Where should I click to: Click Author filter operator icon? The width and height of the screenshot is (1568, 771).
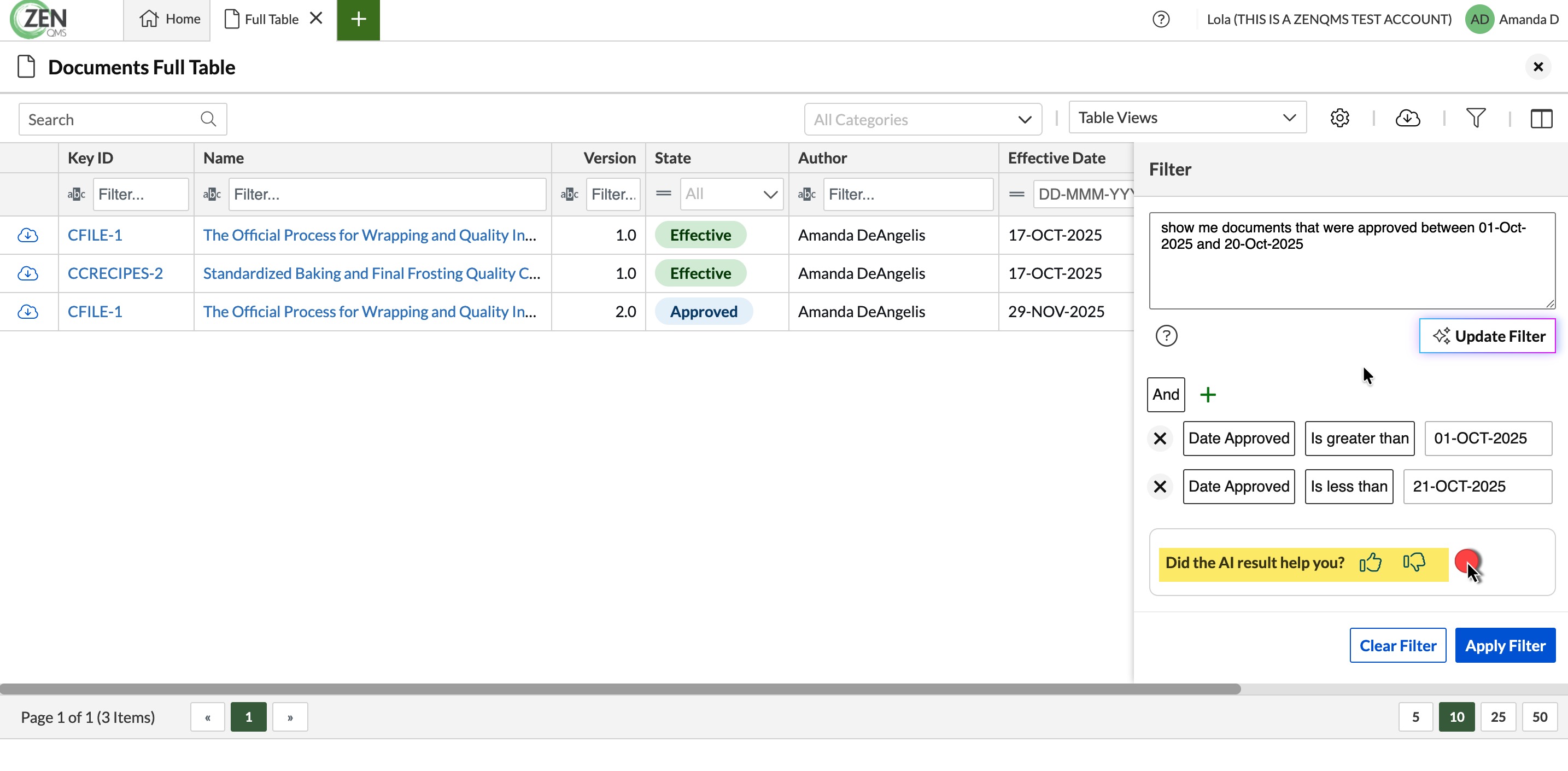(x=806, y=194)
